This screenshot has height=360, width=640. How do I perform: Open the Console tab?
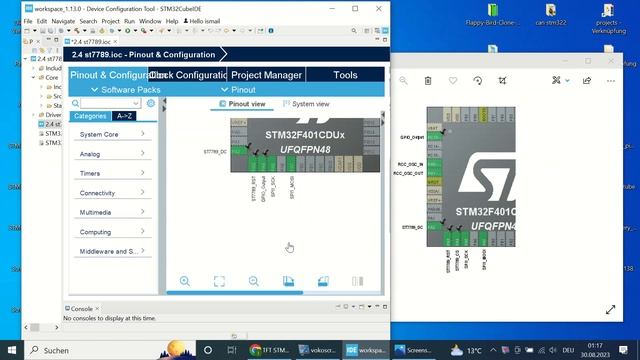point(82,309)
